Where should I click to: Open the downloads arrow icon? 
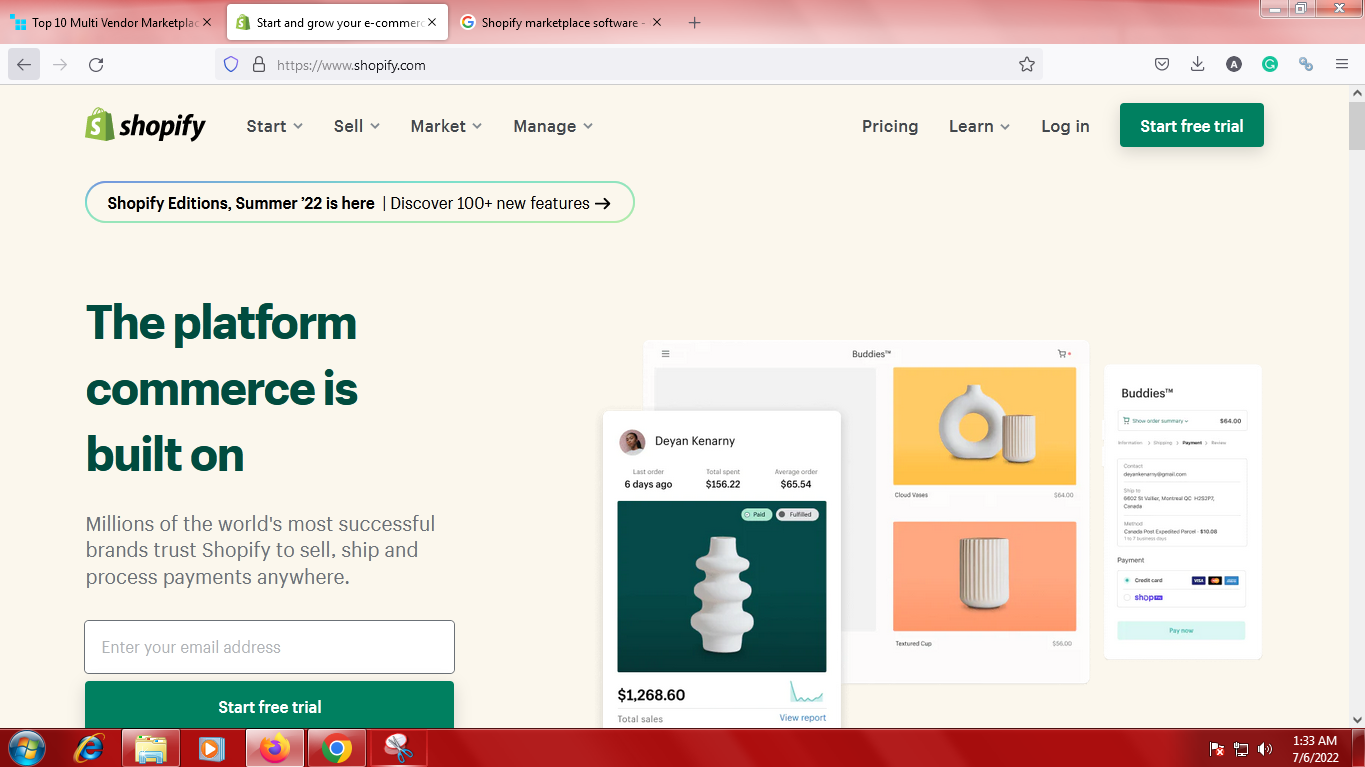click(x=1197, y=65)
